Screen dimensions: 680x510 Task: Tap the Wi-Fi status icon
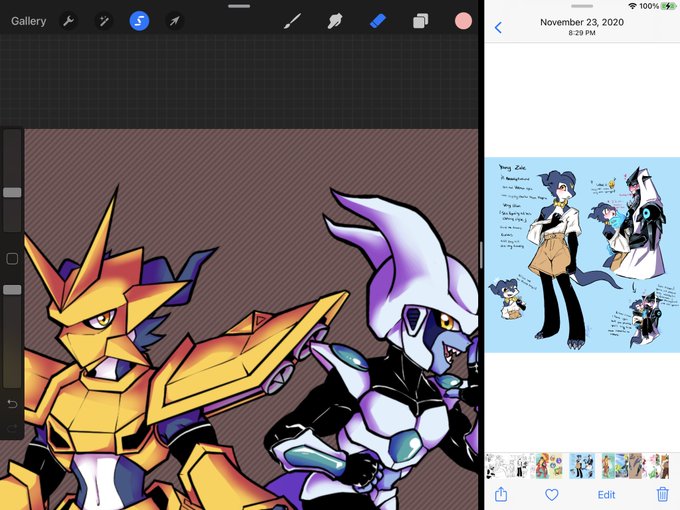coord(632,6)
